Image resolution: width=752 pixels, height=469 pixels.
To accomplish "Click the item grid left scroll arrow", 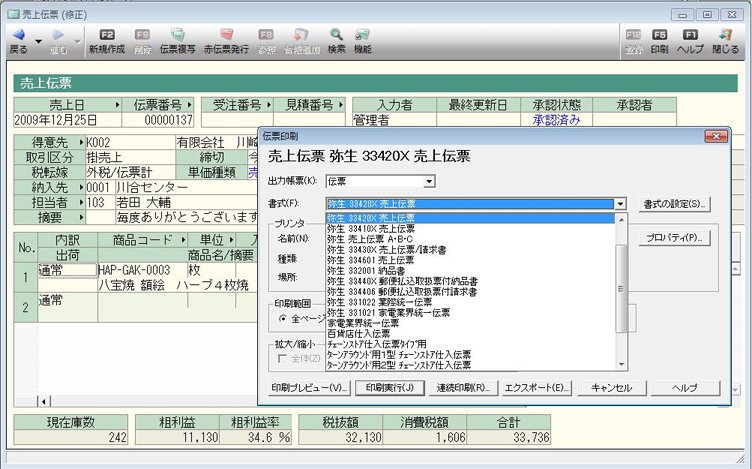I will click(44, 401).
